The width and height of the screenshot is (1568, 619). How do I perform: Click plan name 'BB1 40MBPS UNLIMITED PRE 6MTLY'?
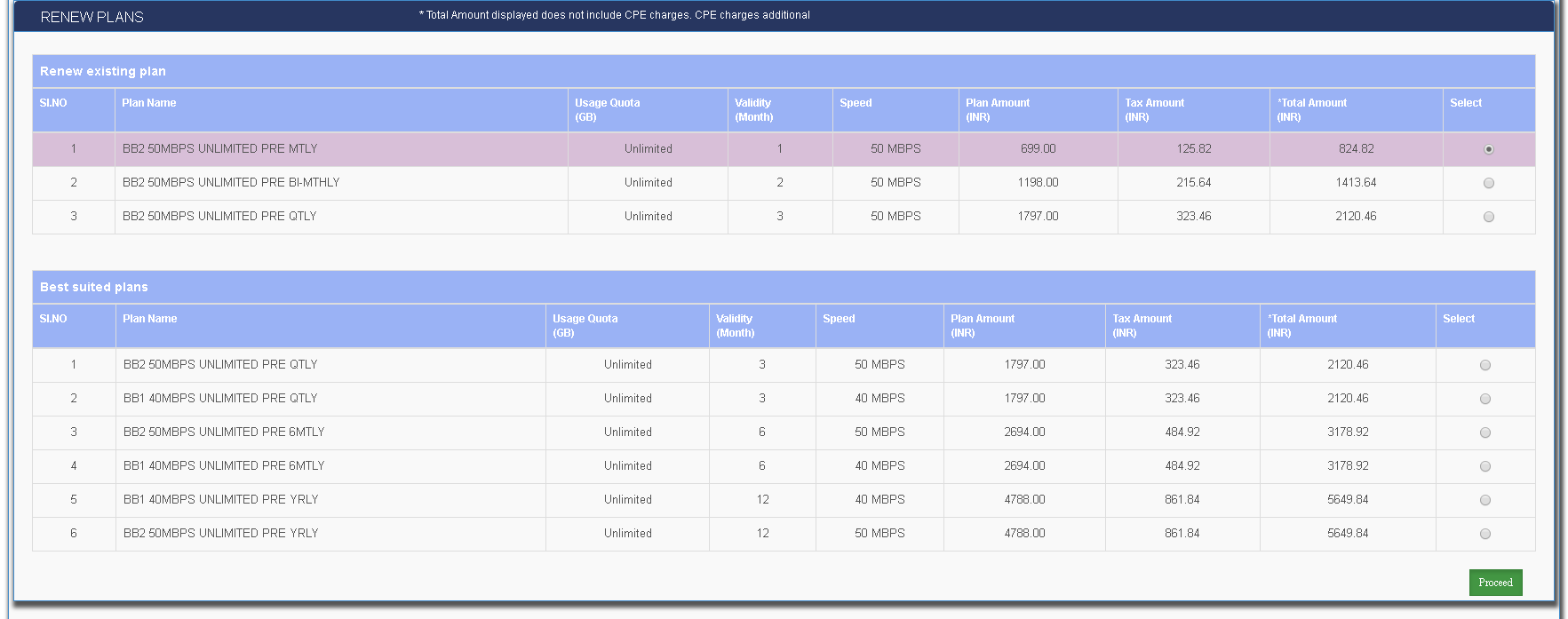click(x=224, y=465)
